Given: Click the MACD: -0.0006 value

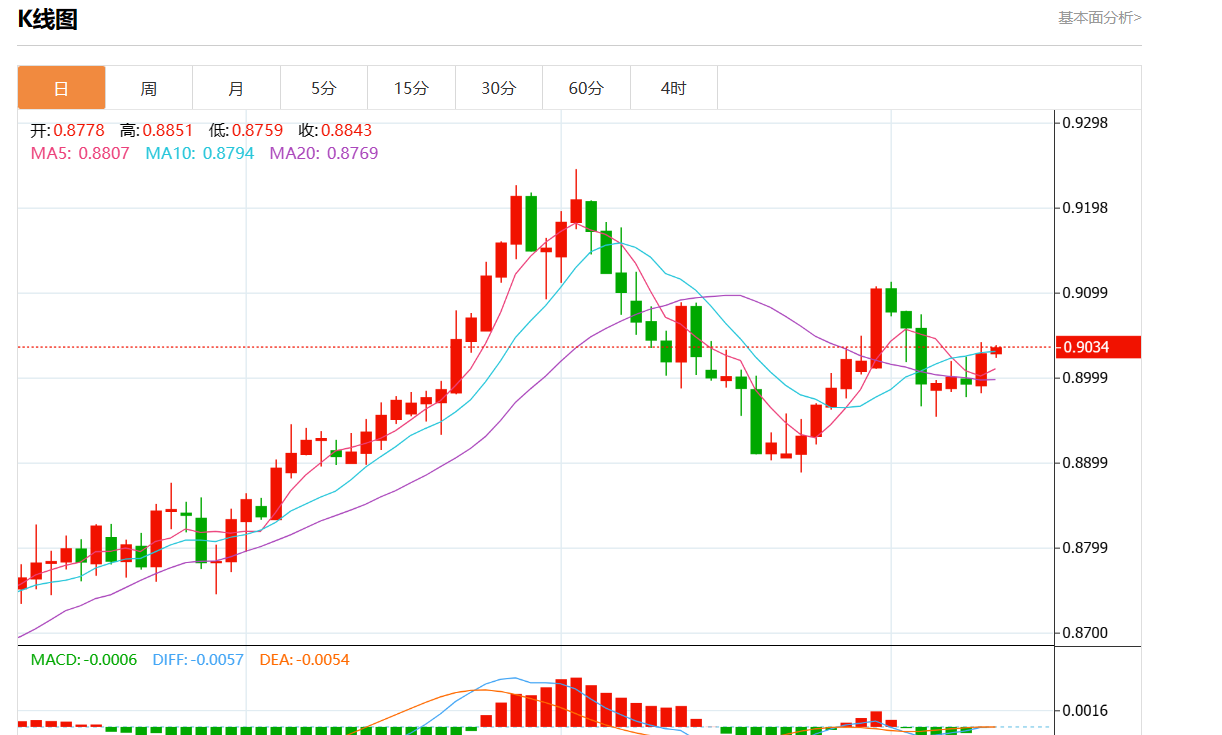Looking at the screenshot, I should [83, 660].
